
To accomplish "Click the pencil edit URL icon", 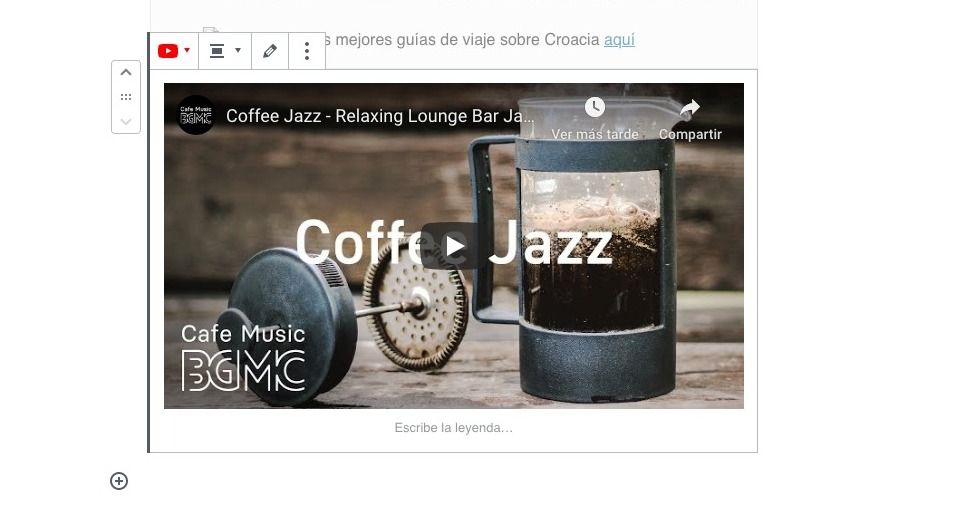I will [270, 51].
